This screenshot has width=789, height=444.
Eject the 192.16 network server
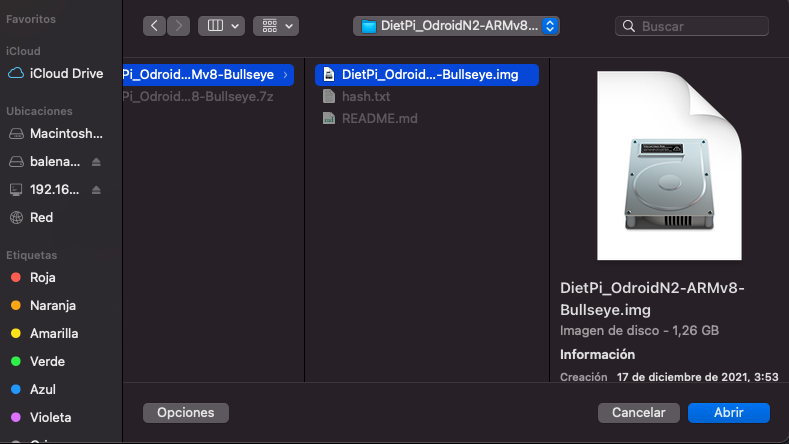97,189
